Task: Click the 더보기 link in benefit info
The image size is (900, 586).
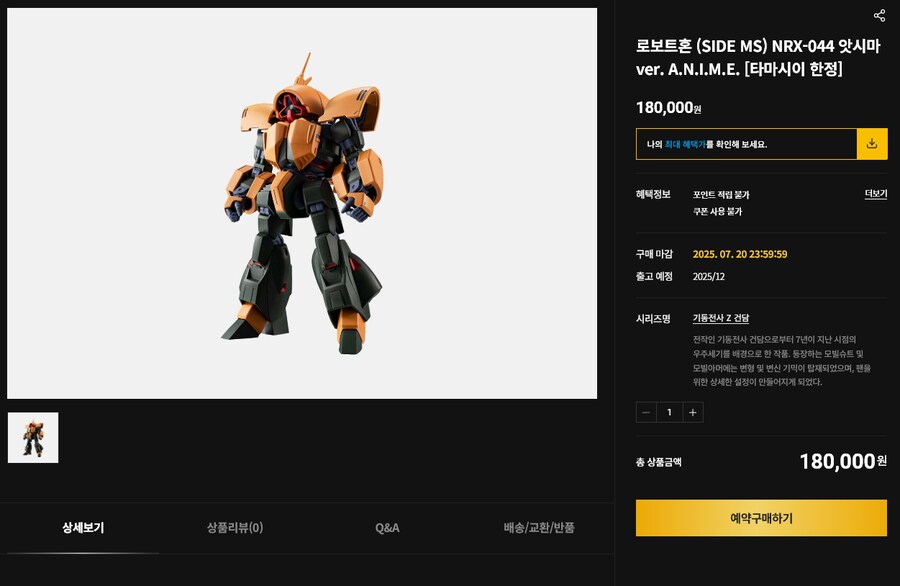Action: (x=876, y=194)
